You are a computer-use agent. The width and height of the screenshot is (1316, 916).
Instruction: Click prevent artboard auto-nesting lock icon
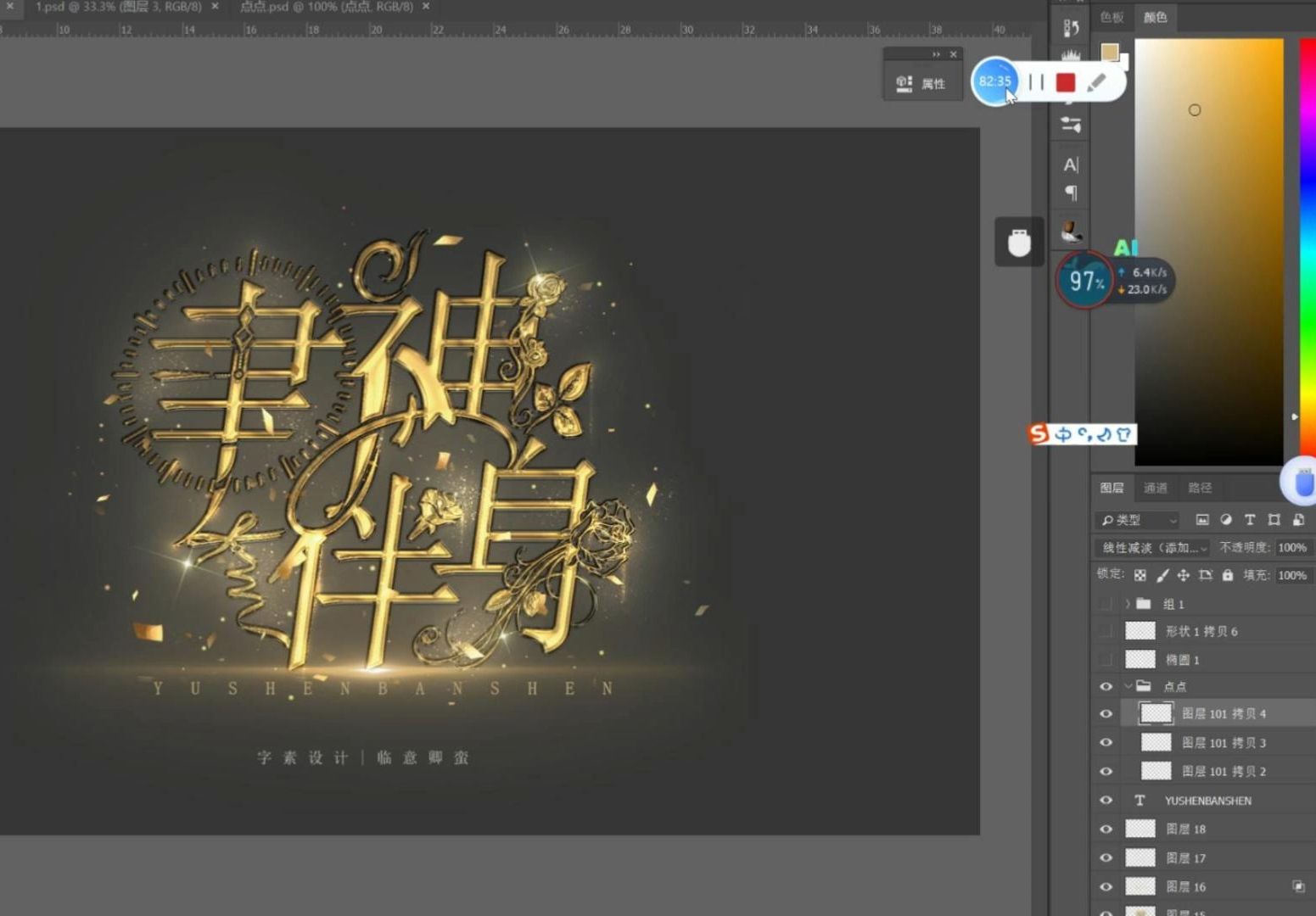point(1206,575)
